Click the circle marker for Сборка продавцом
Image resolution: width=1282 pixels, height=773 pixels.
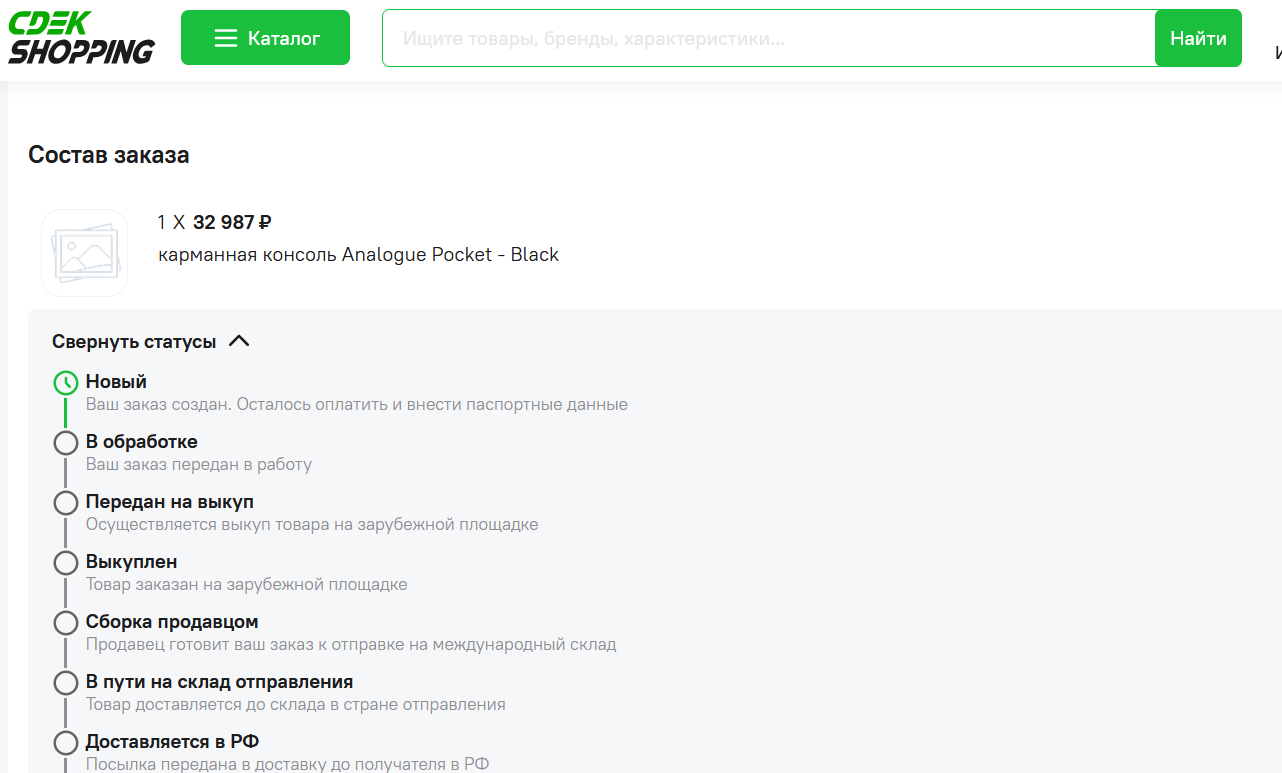click(x=66, y=623)
